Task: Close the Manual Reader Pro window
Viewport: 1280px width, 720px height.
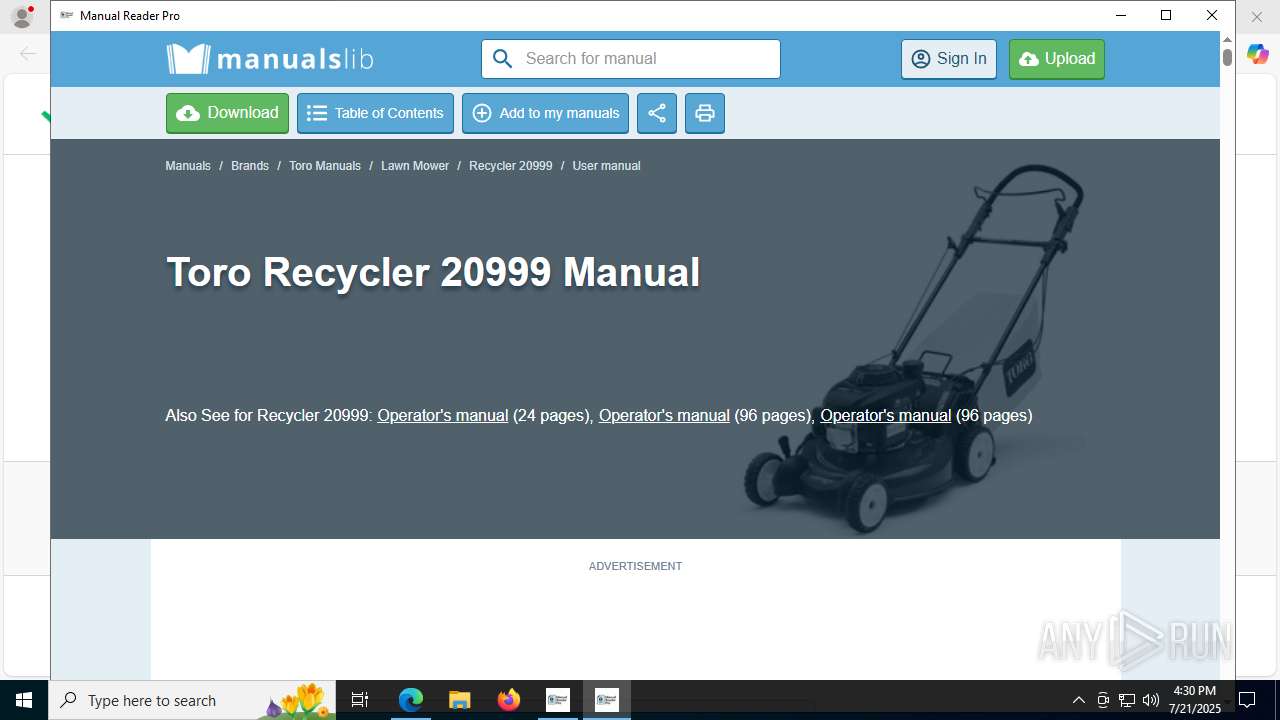Action: (1212, 15)
